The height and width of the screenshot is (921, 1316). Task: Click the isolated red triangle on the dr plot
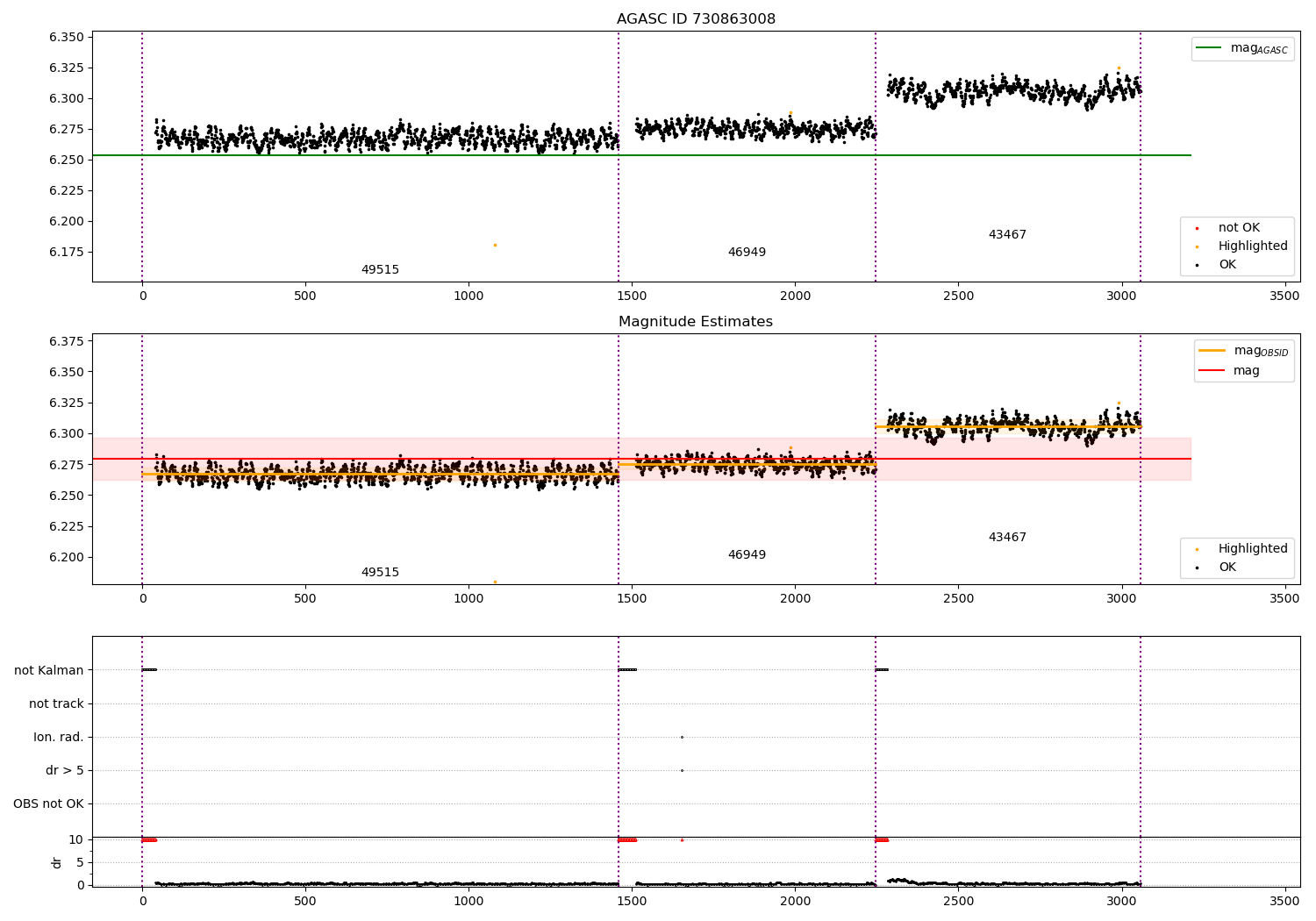pyautogui.click(x=682, y=840)
